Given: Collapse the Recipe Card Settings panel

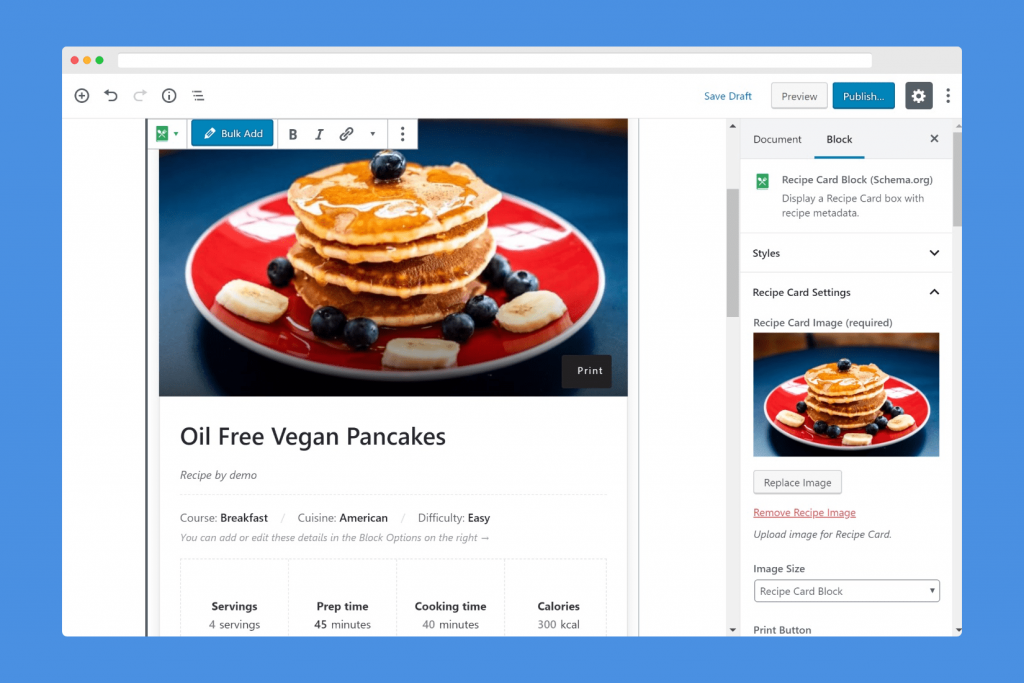Looking at the screenshot, I should click(846, 292).
